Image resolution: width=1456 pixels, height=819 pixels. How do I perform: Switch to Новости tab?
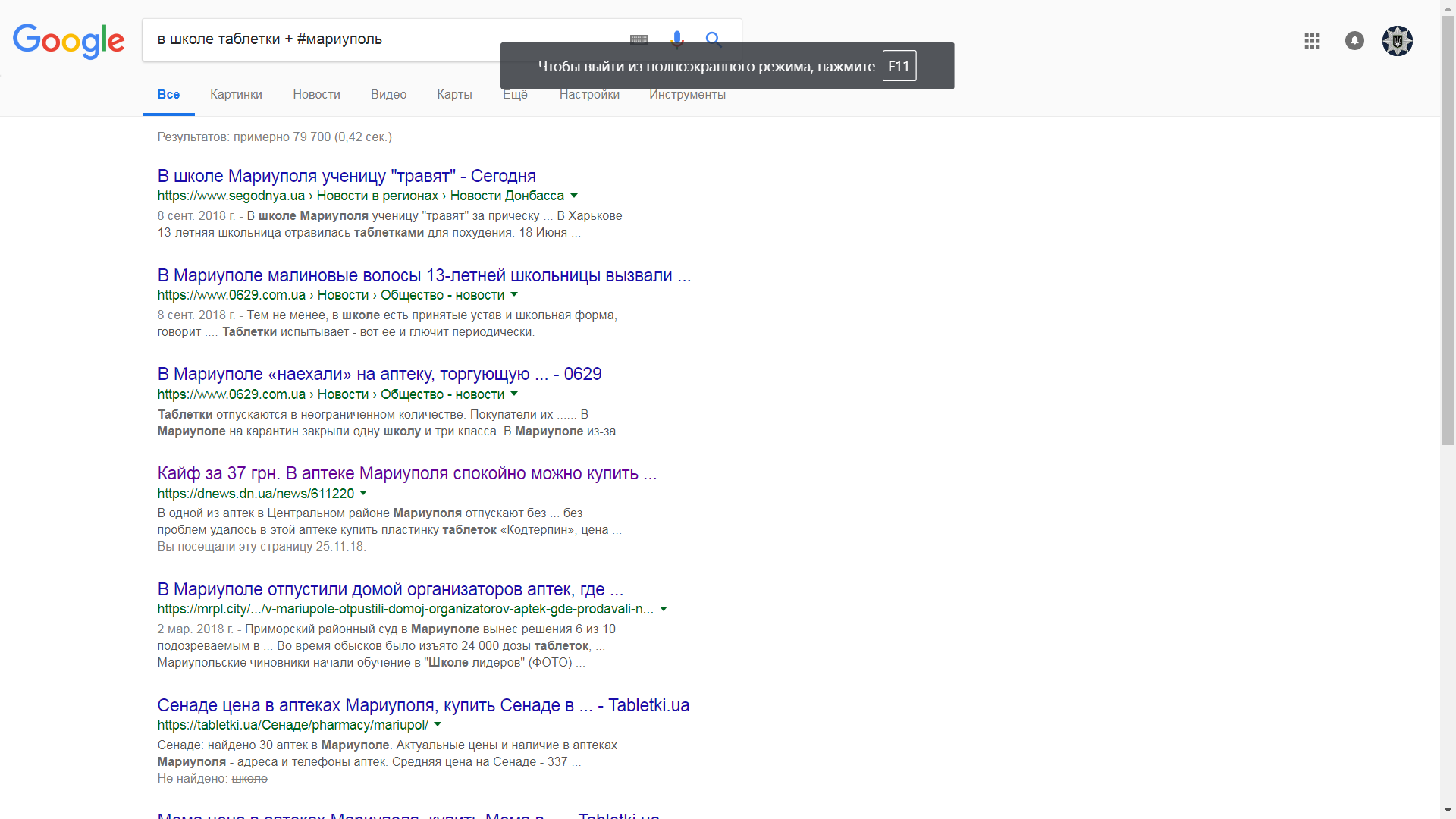(x=316, y=95)
